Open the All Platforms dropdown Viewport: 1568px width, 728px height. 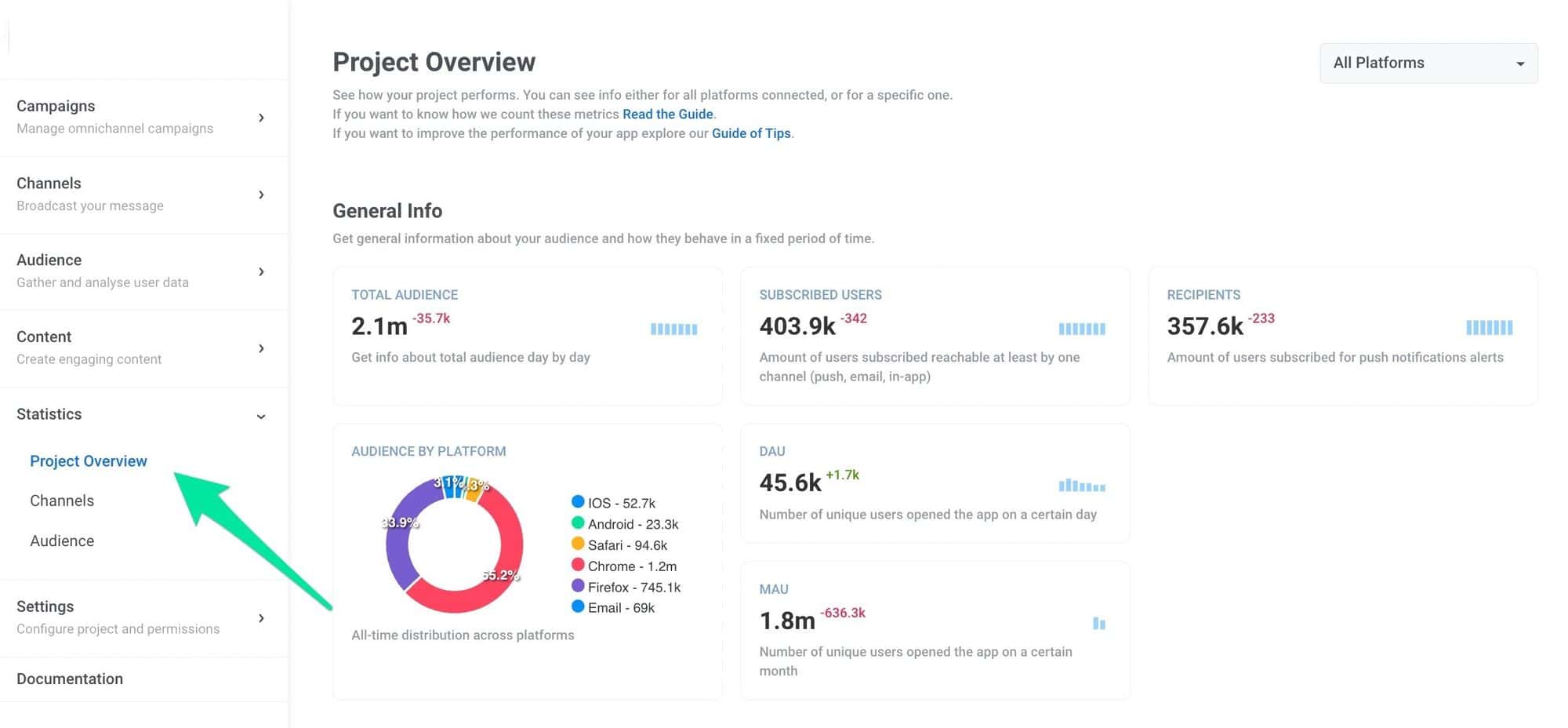1428,63
